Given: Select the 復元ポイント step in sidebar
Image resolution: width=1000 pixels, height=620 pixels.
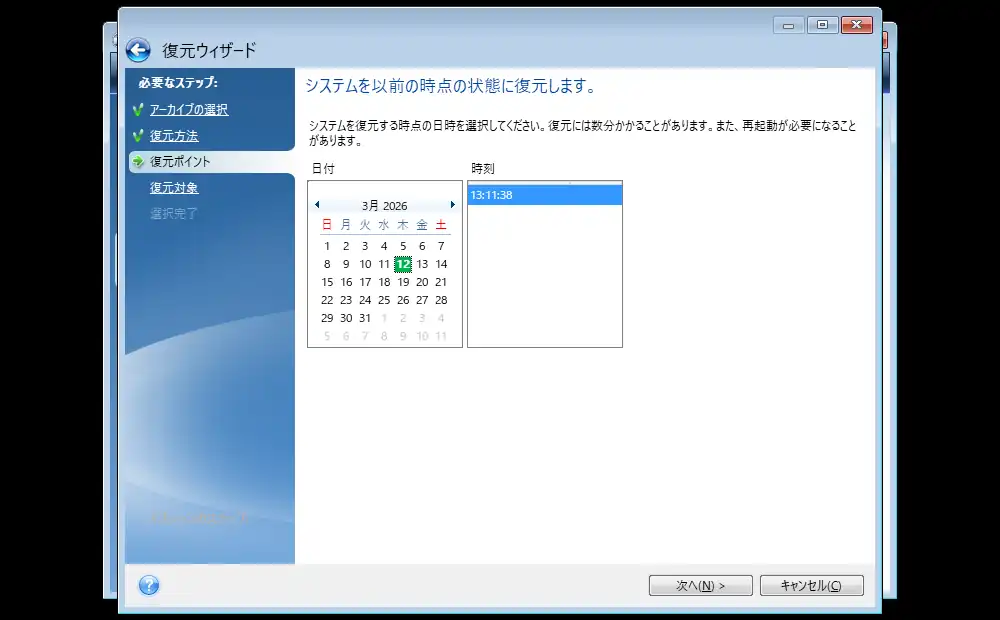Looking at the screenshot, I should [x=180, y=162].
